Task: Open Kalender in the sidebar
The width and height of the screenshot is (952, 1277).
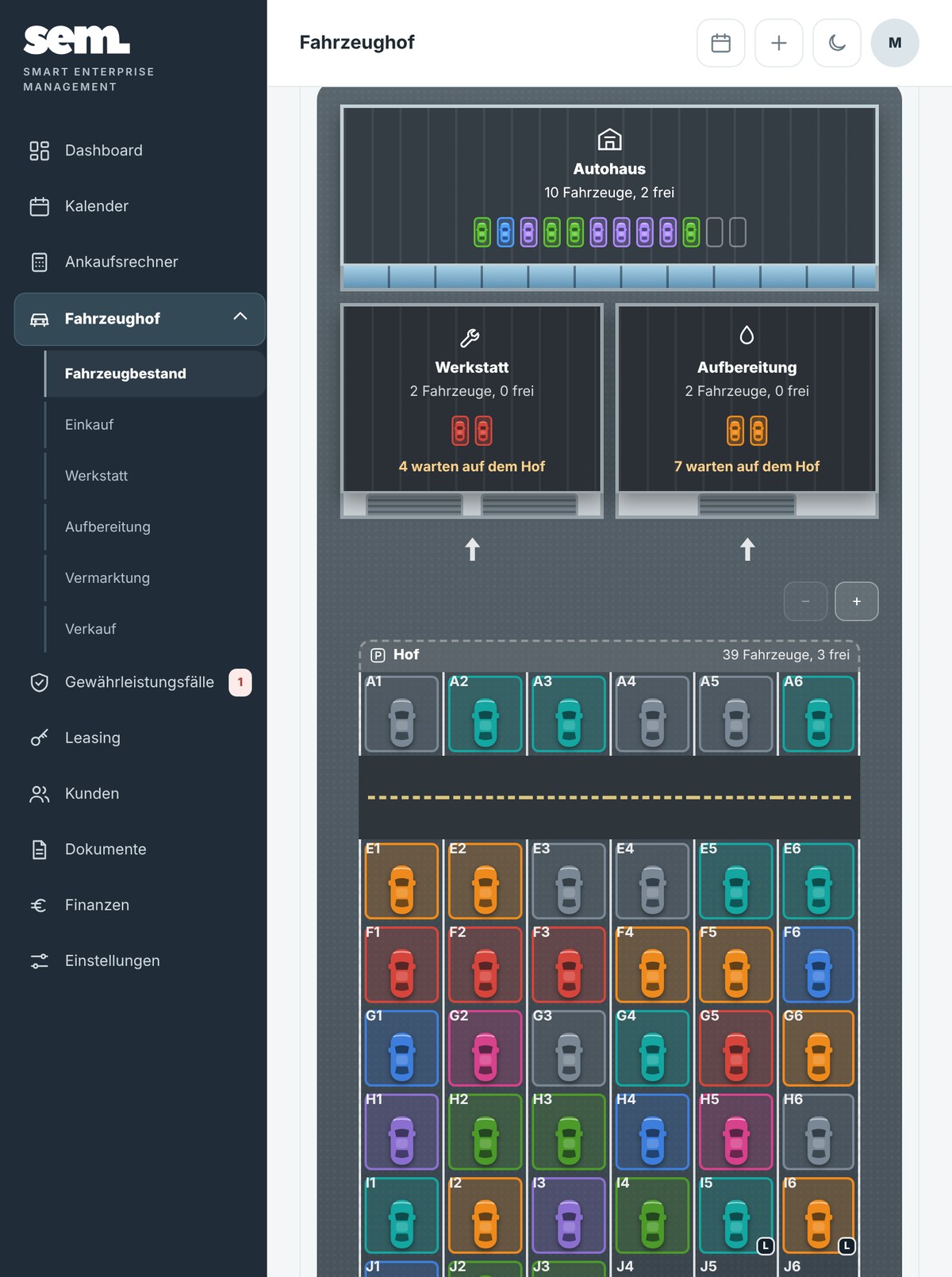Action: [x=140, y=206]
